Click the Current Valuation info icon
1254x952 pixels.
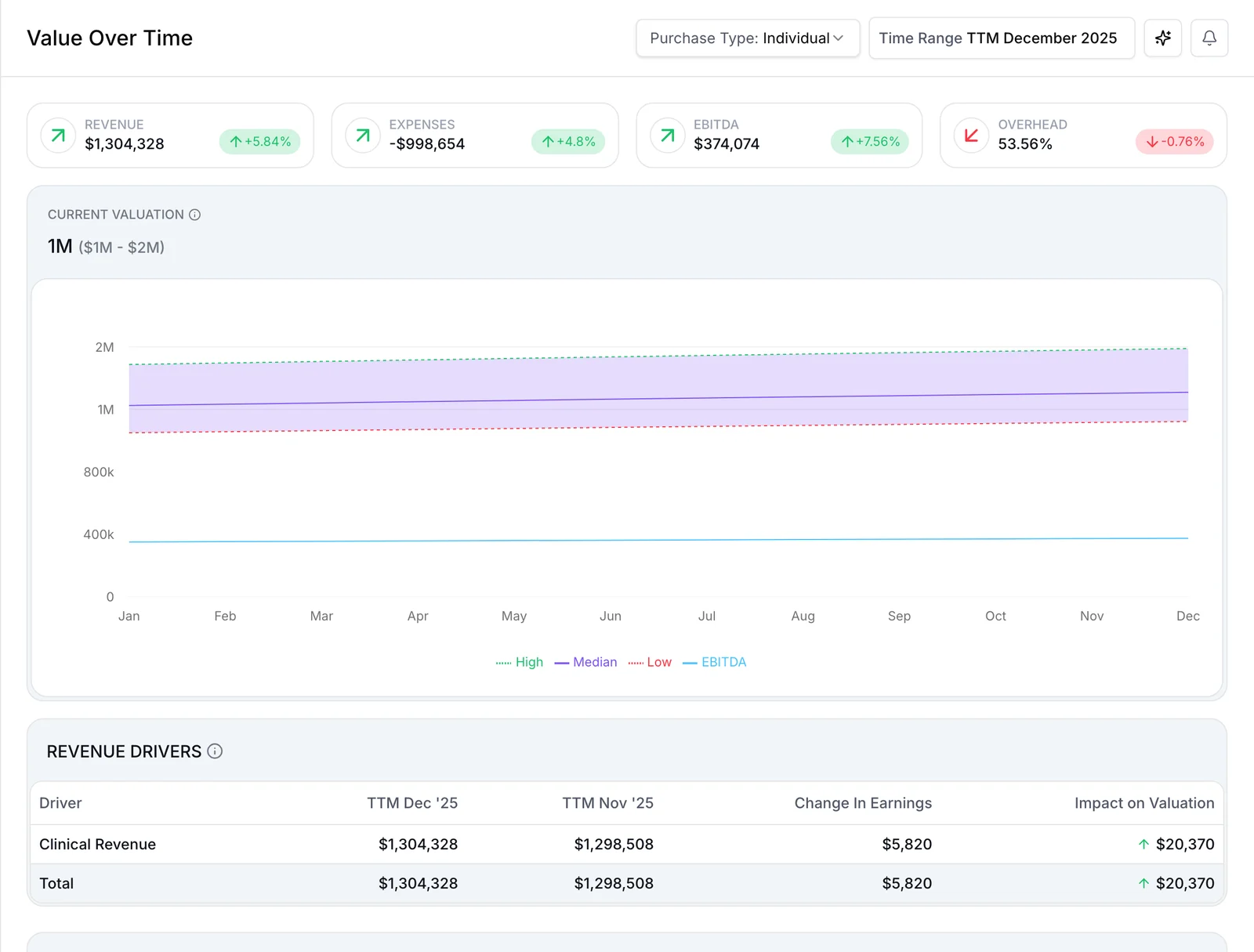click(195, 215)
